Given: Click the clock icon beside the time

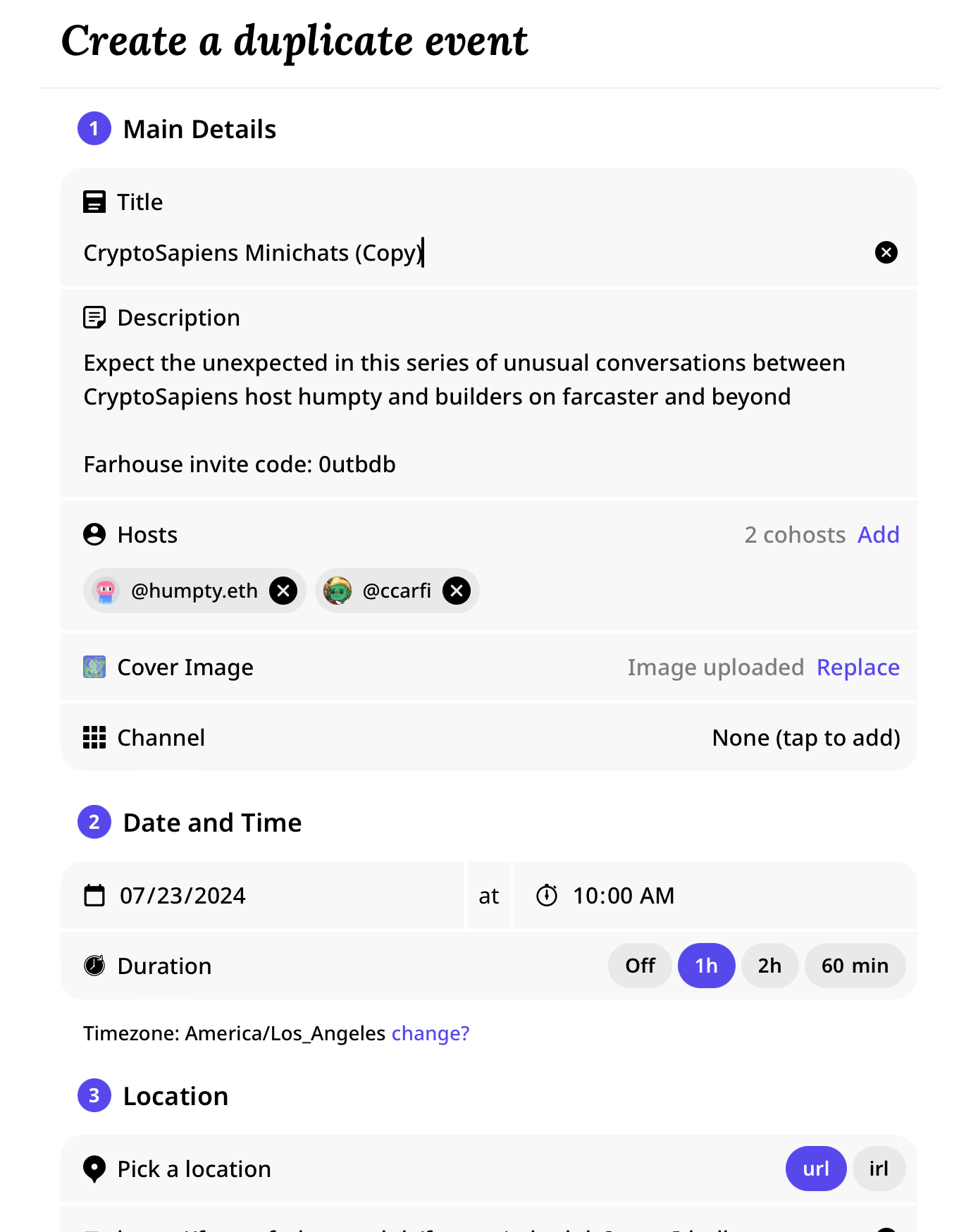Looking at the screenshot, I should tap(547, 895).
